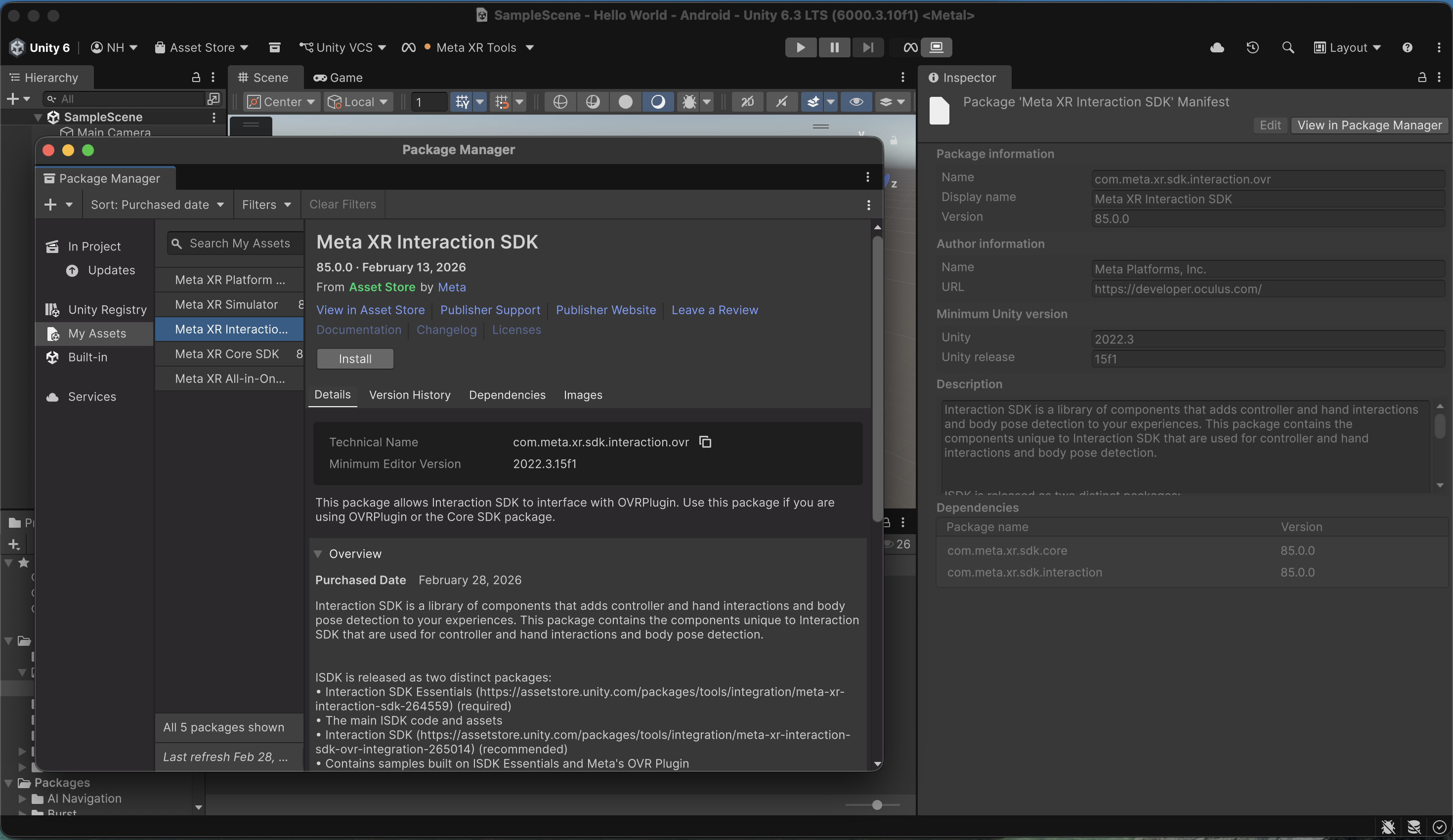Lock the Inspector panel
The image size is (1453, 840).
point(1422,77)
